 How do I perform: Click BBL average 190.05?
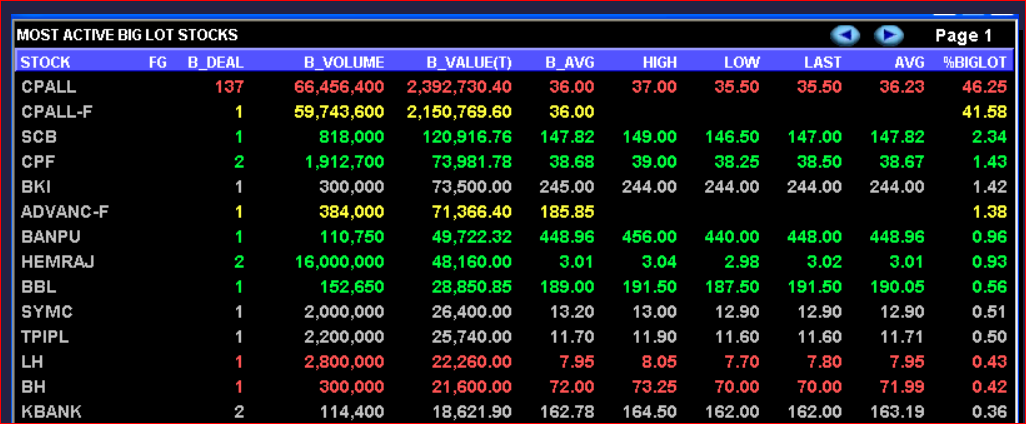coord(898,287)
